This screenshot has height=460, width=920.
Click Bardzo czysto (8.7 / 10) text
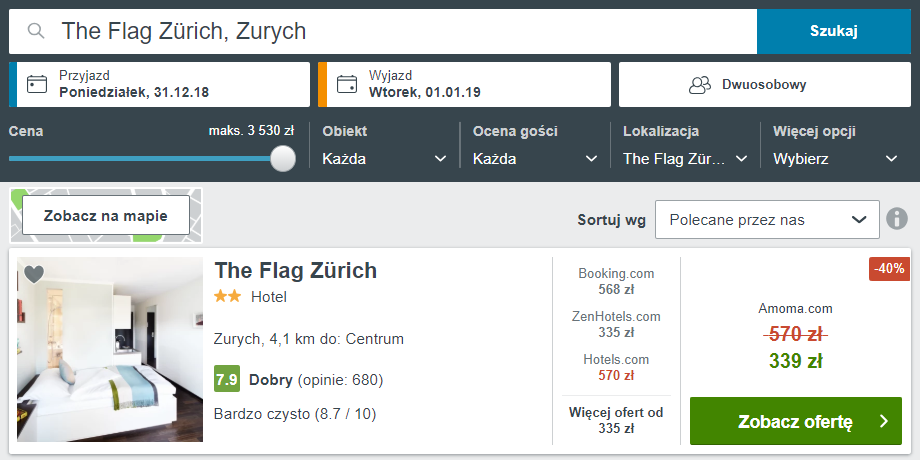point(295,414)
